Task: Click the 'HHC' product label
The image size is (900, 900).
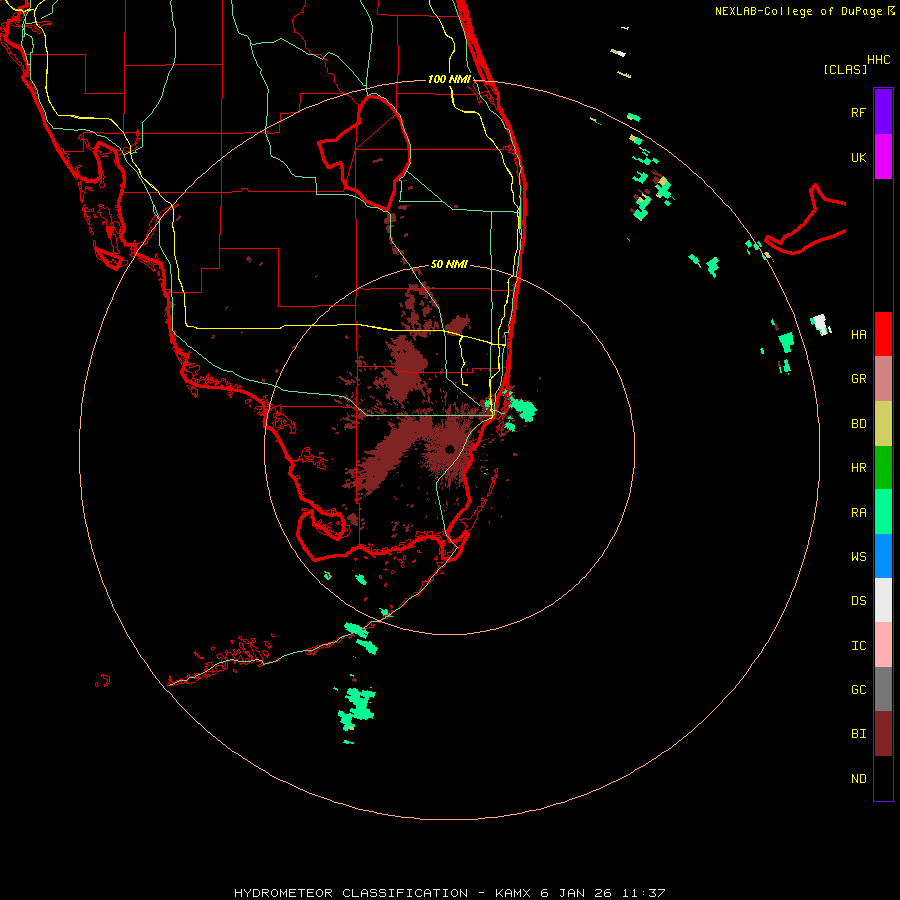Action: pos(878,60)
